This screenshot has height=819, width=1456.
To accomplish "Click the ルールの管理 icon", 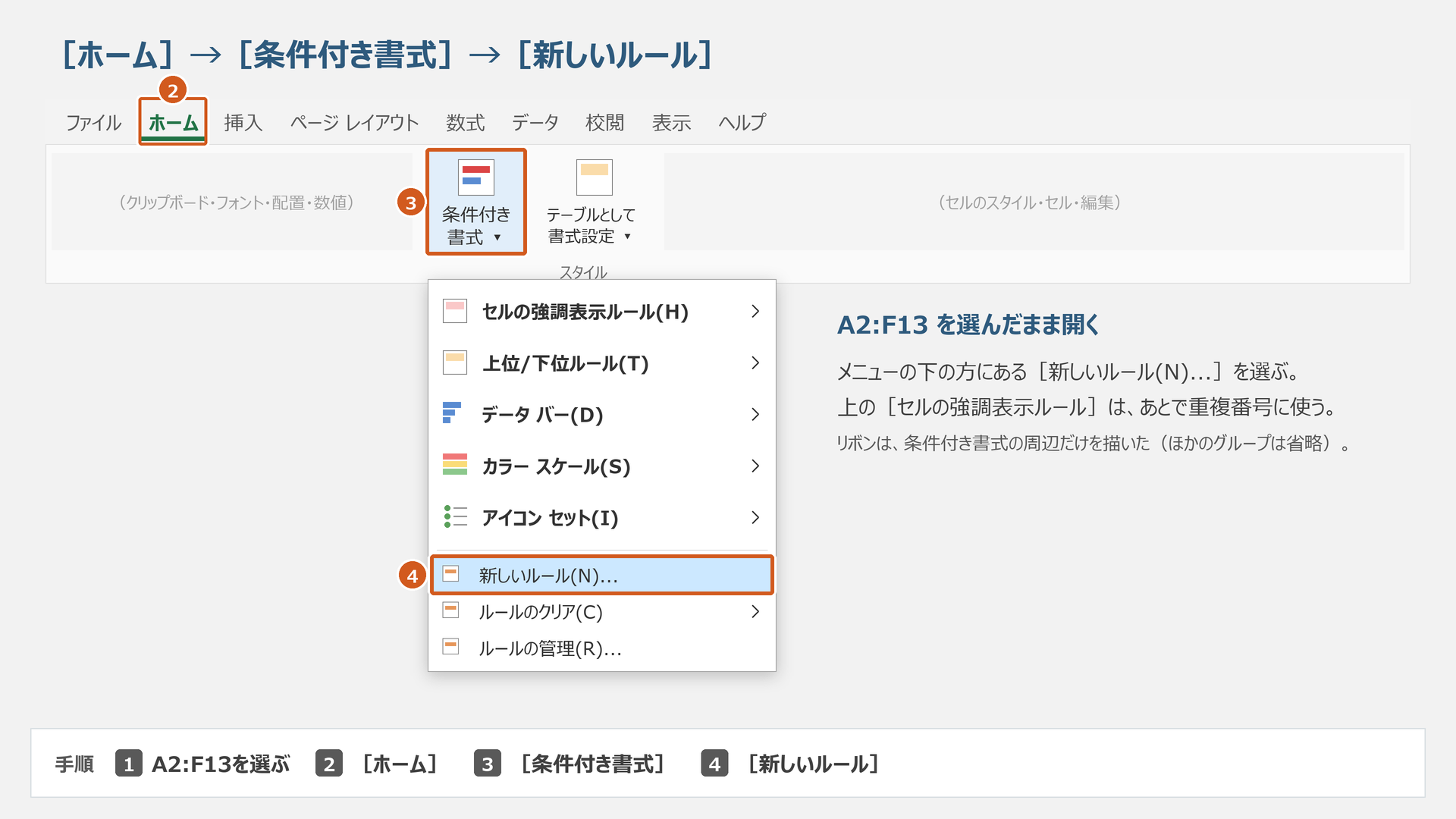I will [450, 646].
